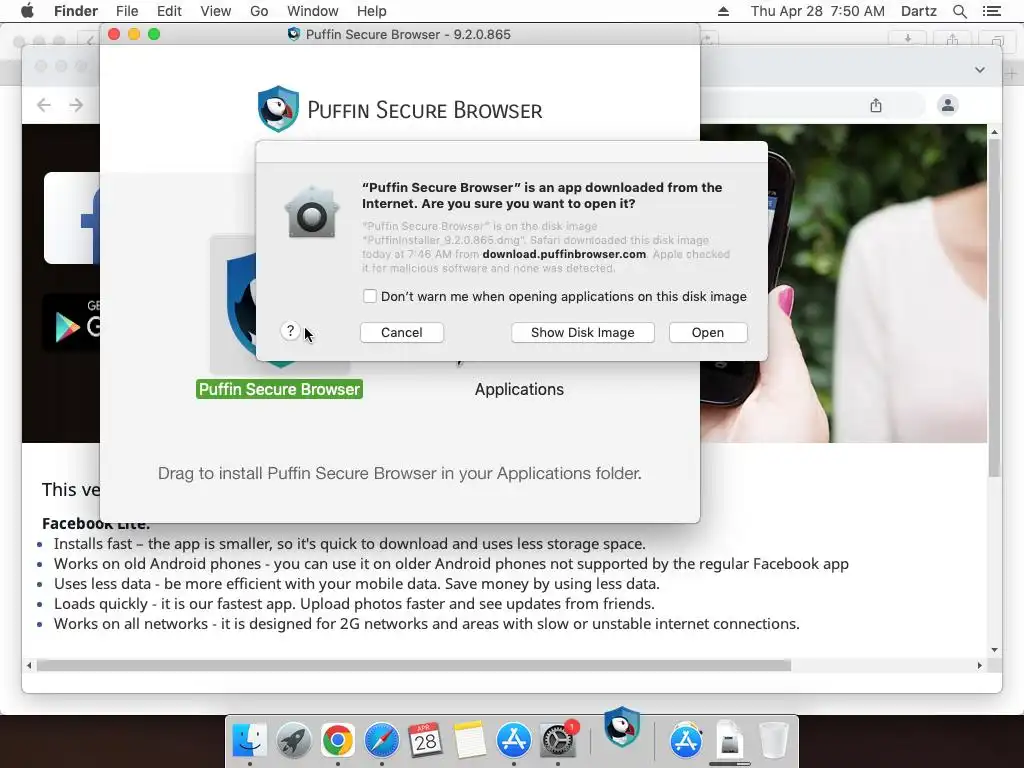Screen dimensions: 1024x768
Task: Click the share icon in background browser
Action: (x=876, y=105)
